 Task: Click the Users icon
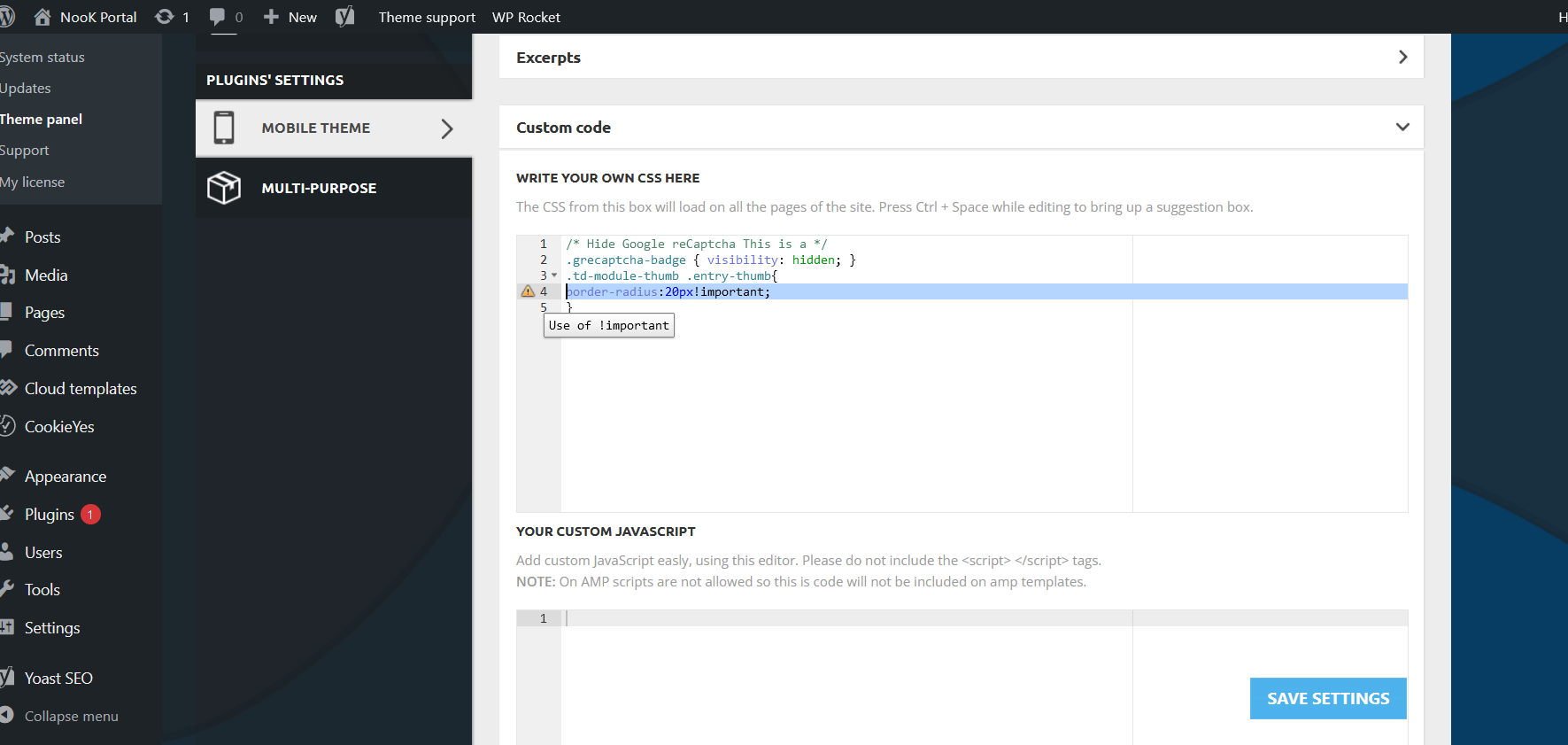6,552
